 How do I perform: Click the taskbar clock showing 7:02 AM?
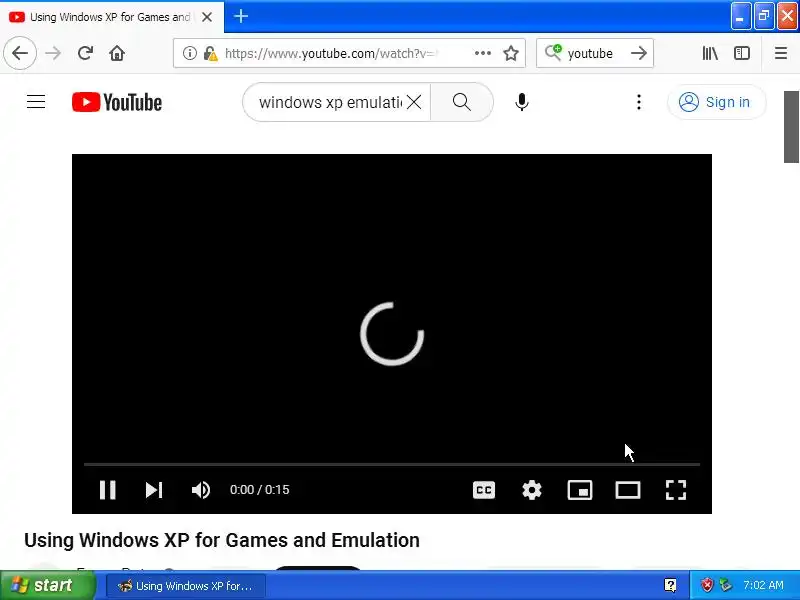763,585
